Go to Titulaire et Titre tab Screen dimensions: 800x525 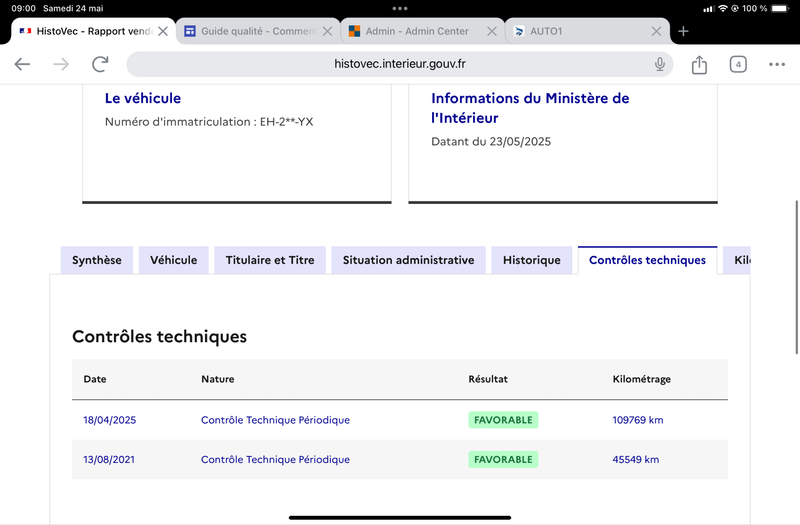[270, 260]
